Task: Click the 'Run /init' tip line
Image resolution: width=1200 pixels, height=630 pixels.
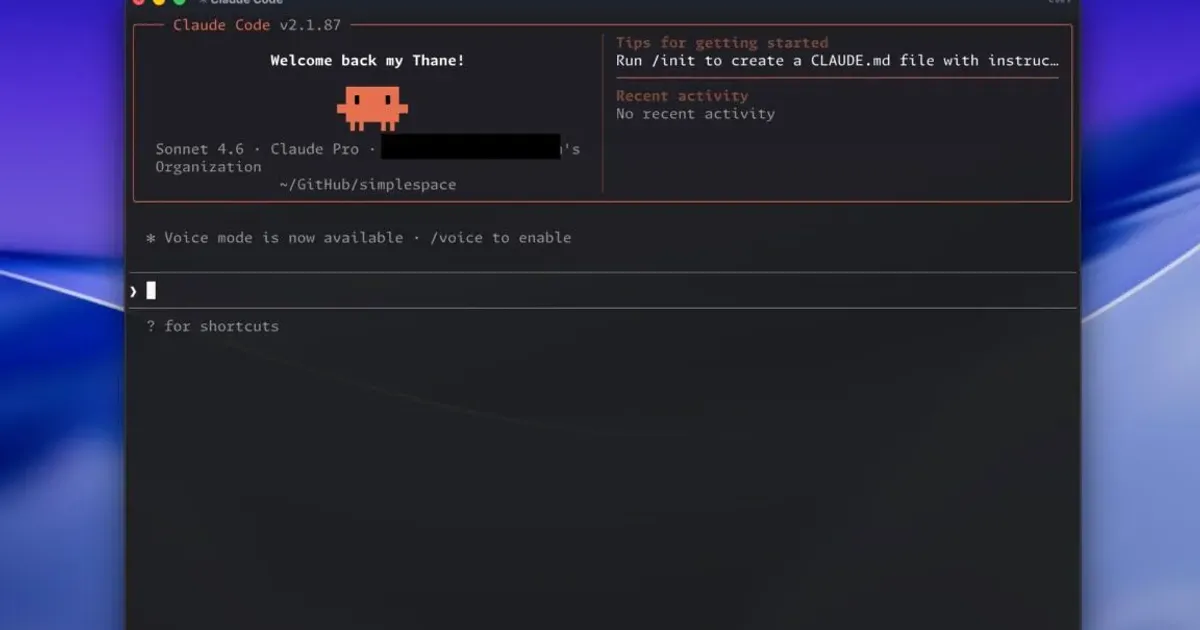Action: (837, 60)
